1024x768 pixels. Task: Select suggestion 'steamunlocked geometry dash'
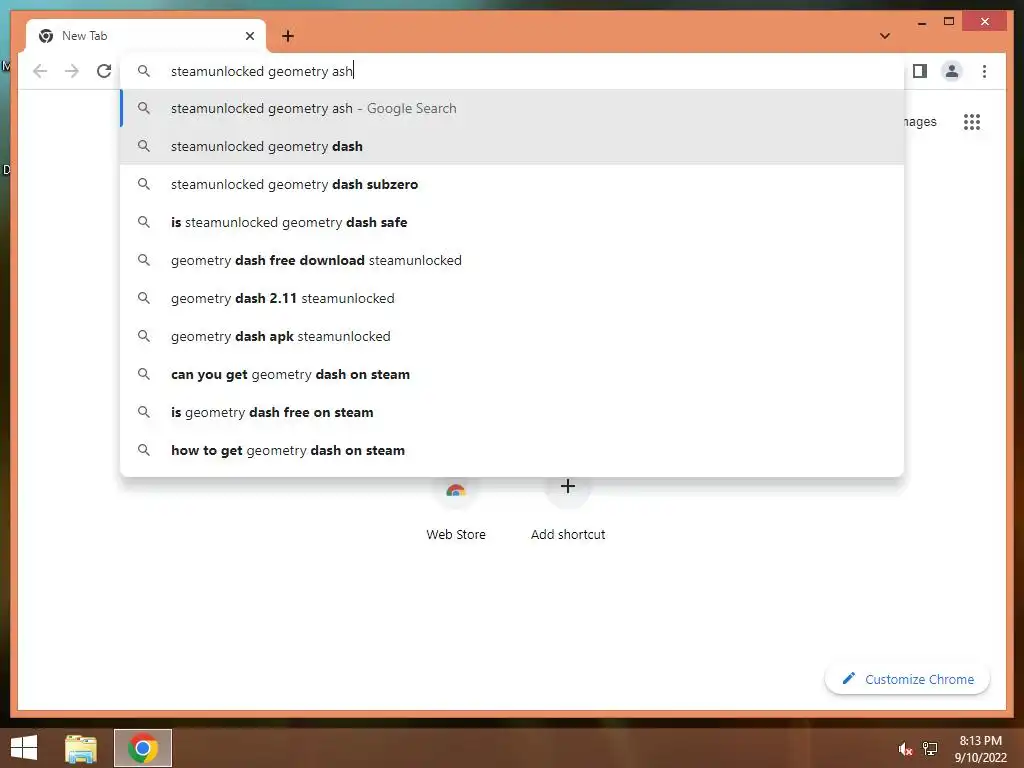point(513,146)
